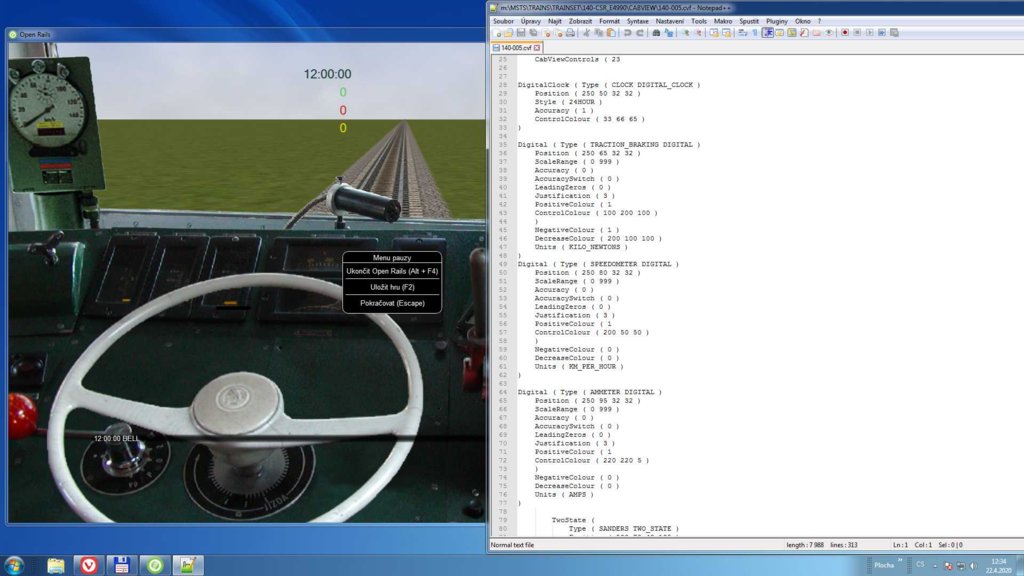This screenshot has width=1024, height=576.
Task: Close the 140-005.cvf tab with its red X
Action: coord(537,47)
